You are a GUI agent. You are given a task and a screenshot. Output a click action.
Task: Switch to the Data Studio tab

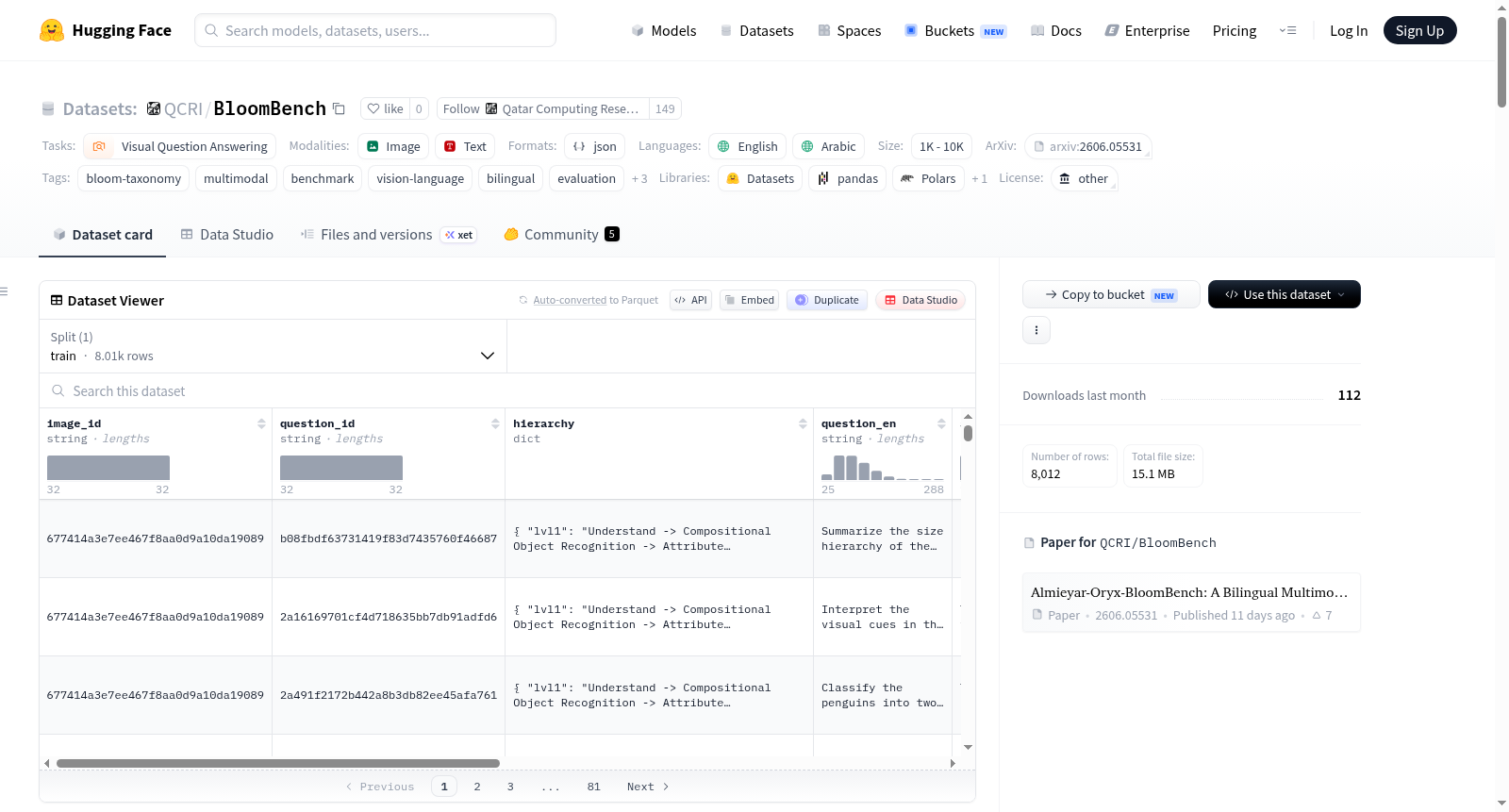pos(227,235)
